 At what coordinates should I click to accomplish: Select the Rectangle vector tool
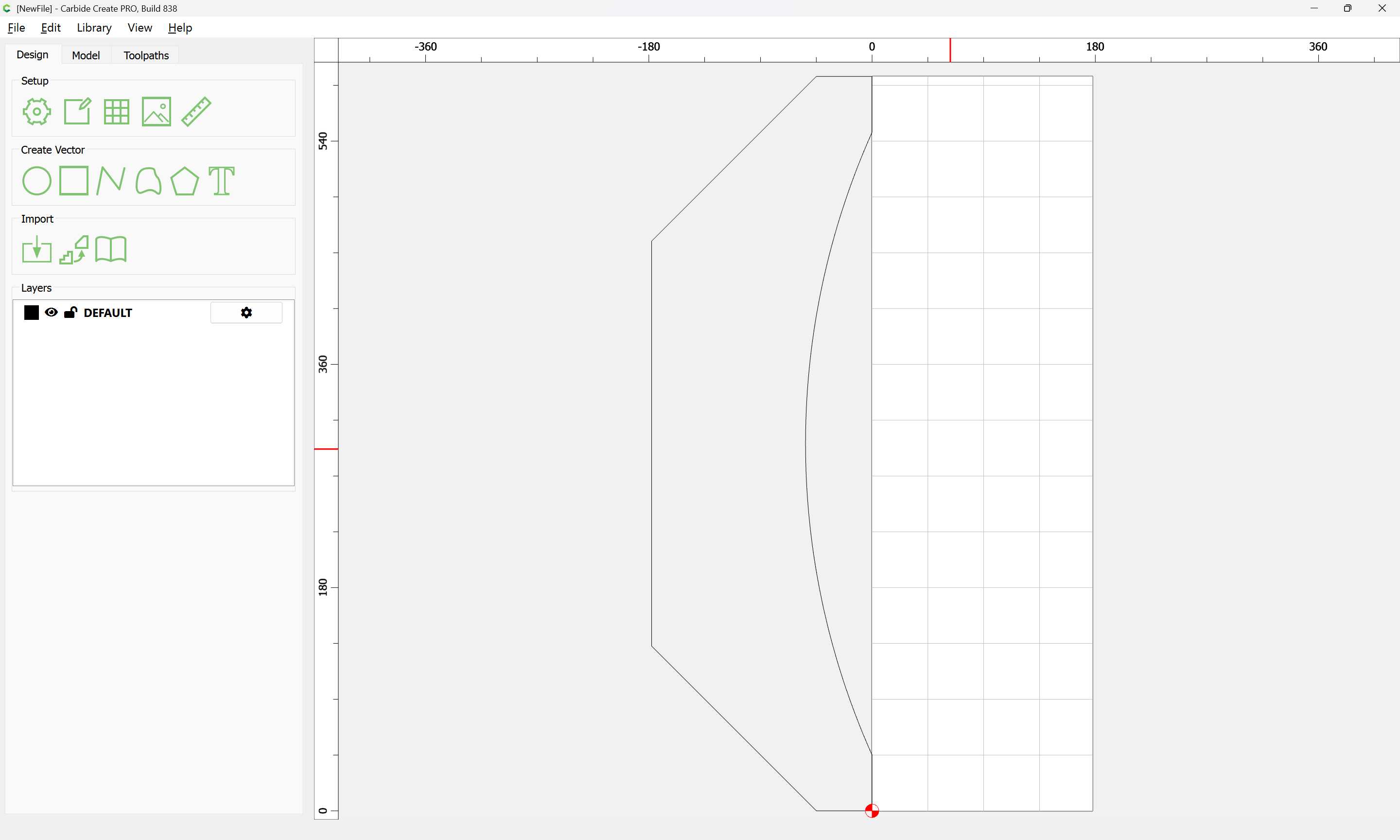73,181
